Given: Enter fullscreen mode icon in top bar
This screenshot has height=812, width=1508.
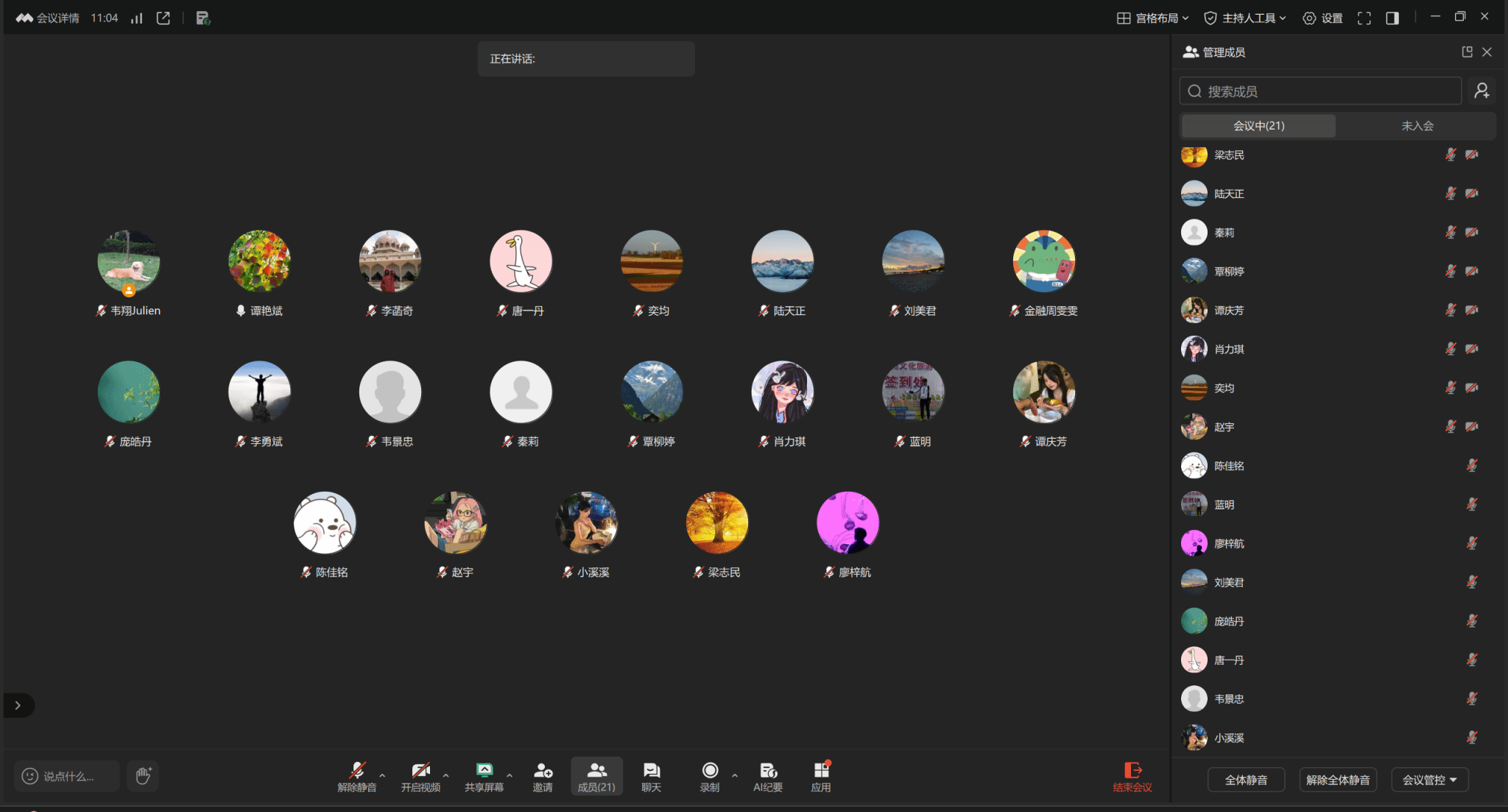Looking at the screenshot, I should click(x=1364, y=18).
